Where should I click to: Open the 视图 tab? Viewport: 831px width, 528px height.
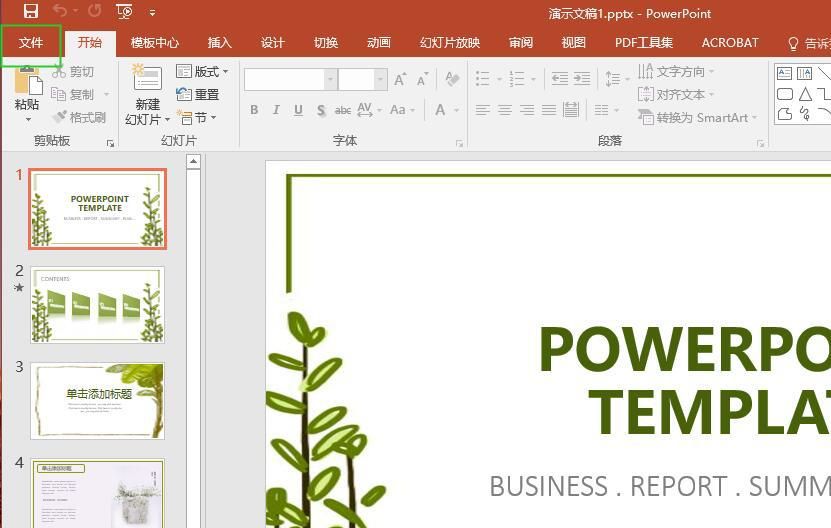pos(573,42)
